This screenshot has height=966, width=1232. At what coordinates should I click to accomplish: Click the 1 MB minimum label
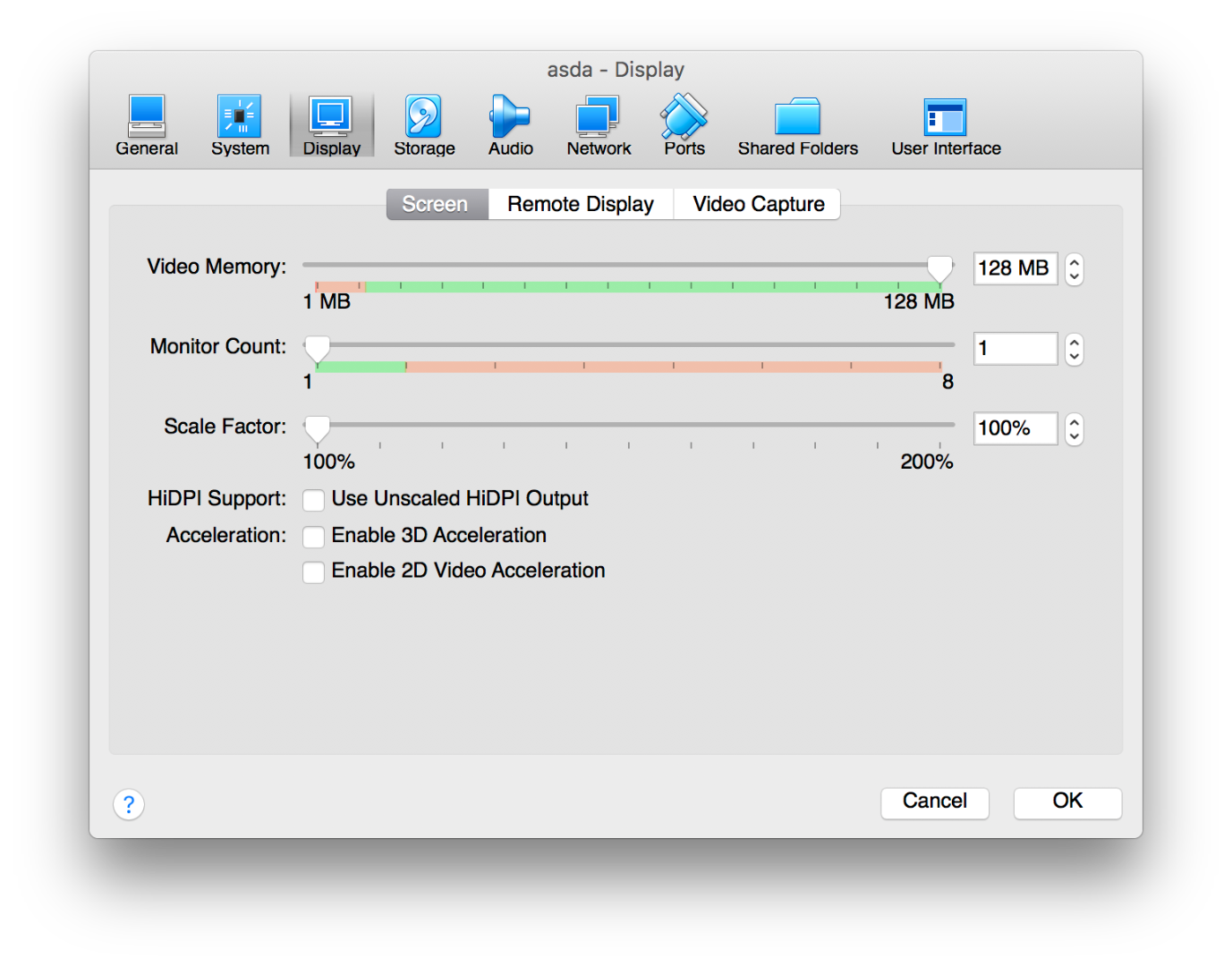(x=327, y=302)
